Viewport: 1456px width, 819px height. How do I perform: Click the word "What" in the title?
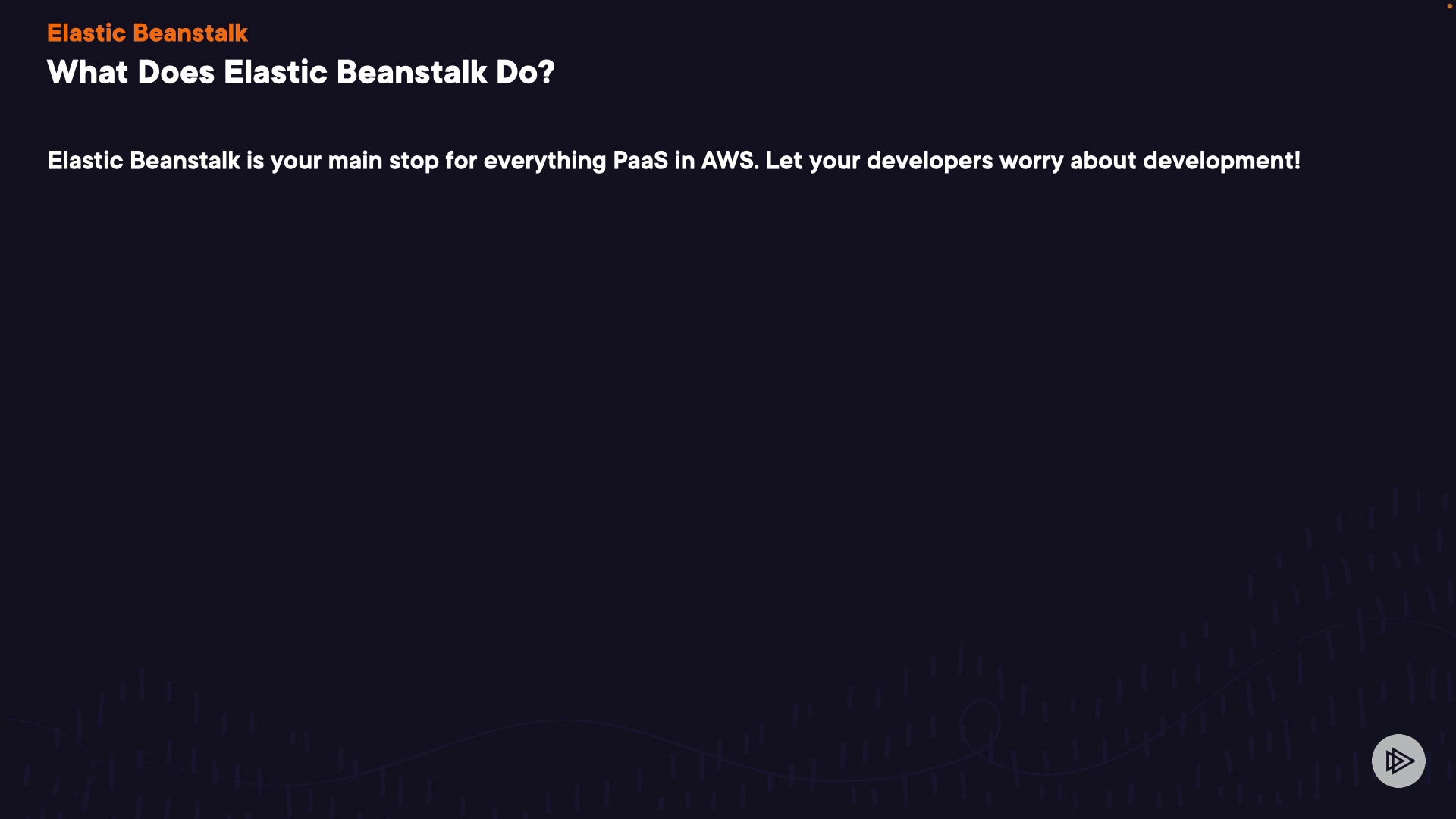[x=87, y=73]
